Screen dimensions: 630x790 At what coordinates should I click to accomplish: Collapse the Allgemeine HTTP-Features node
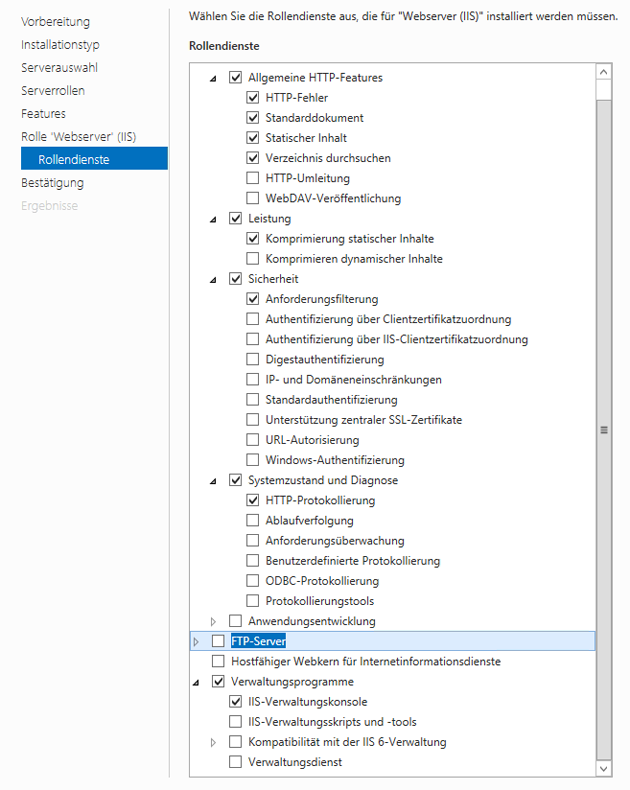(x=213, y=79)
